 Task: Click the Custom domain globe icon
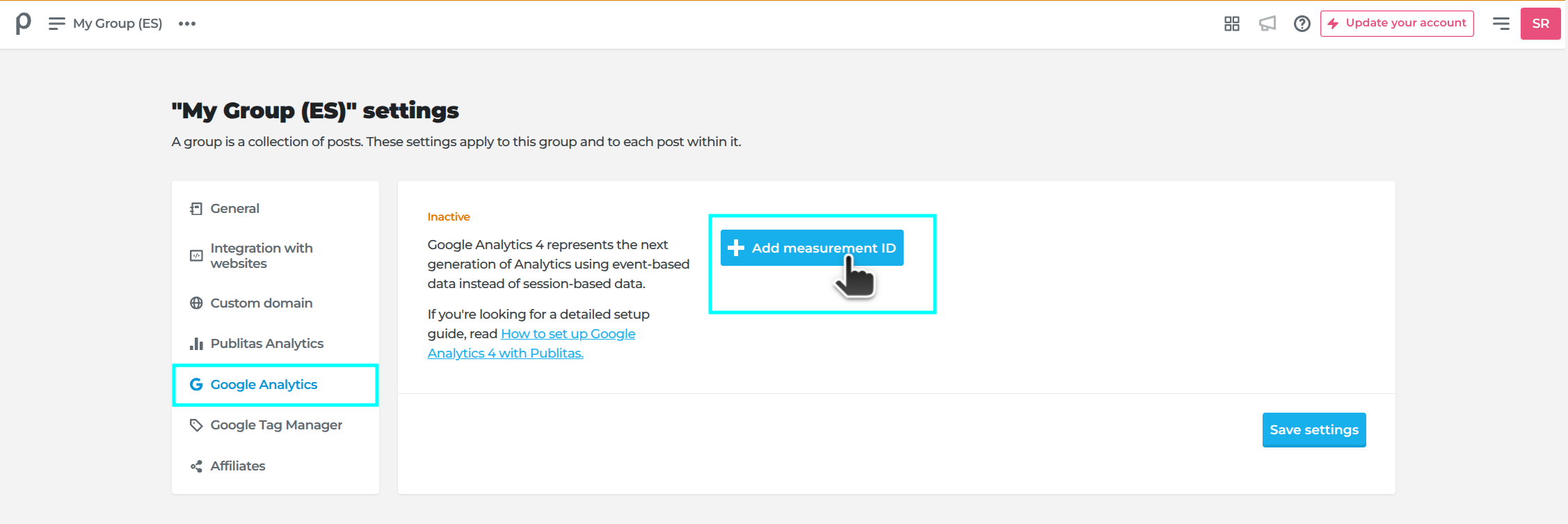196,303
